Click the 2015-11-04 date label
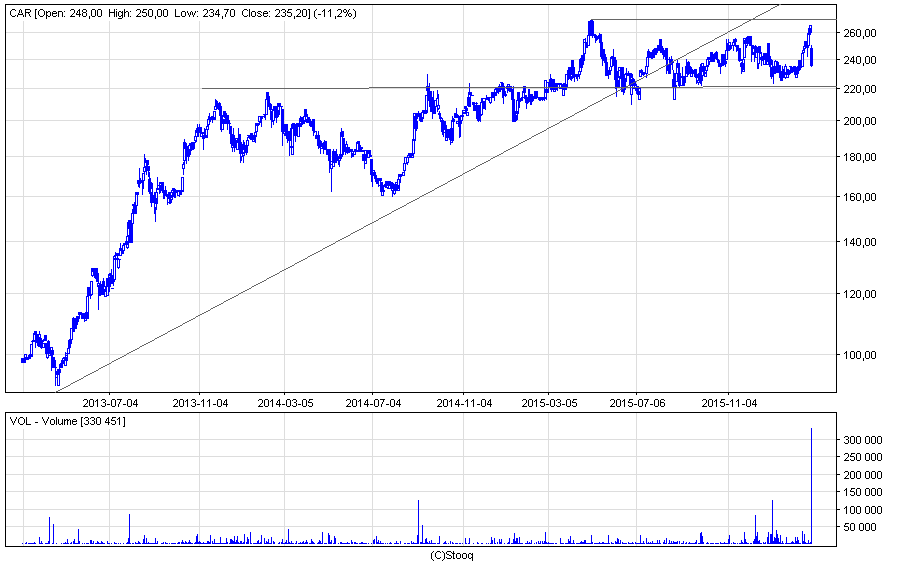This screenshot has width=900, height=563. 729,403
